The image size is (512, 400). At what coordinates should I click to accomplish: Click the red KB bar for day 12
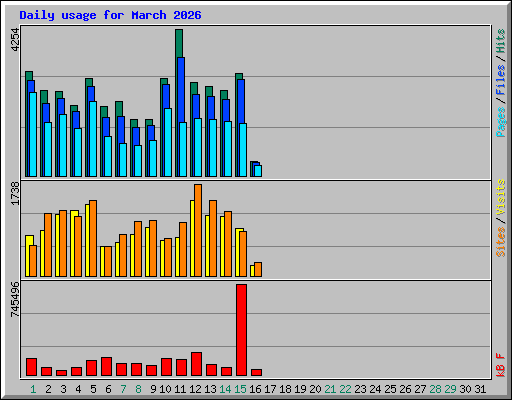point(196,364)
